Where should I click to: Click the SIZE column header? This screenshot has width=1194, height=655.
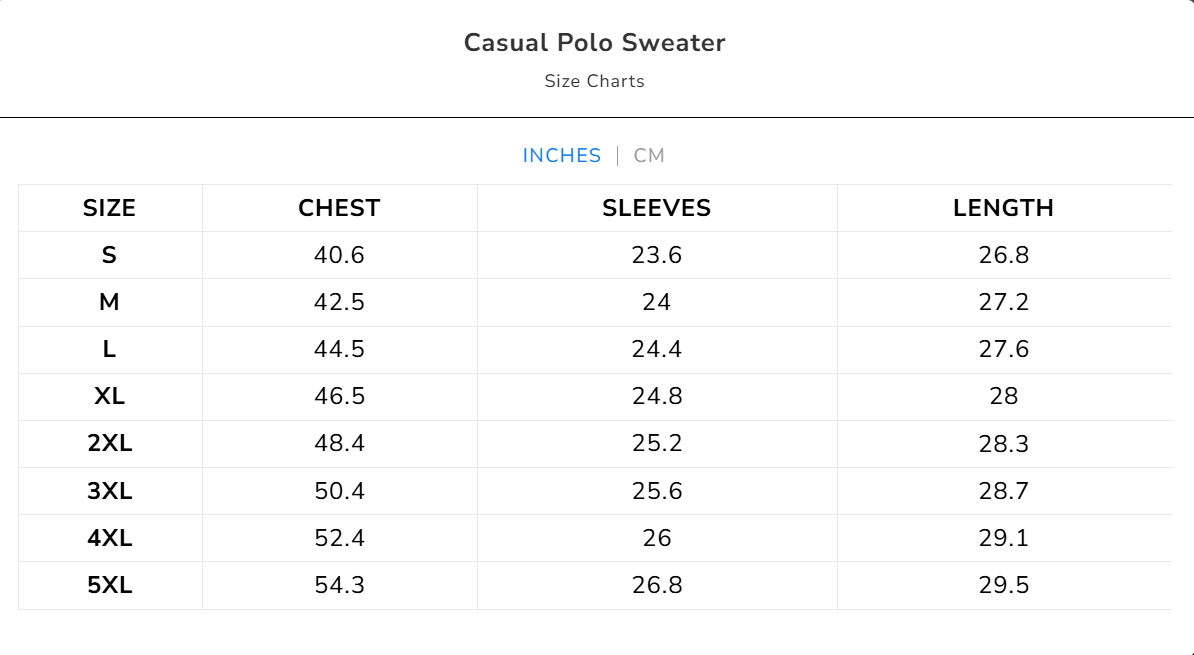pyautogui.click(x=109, y=208)
